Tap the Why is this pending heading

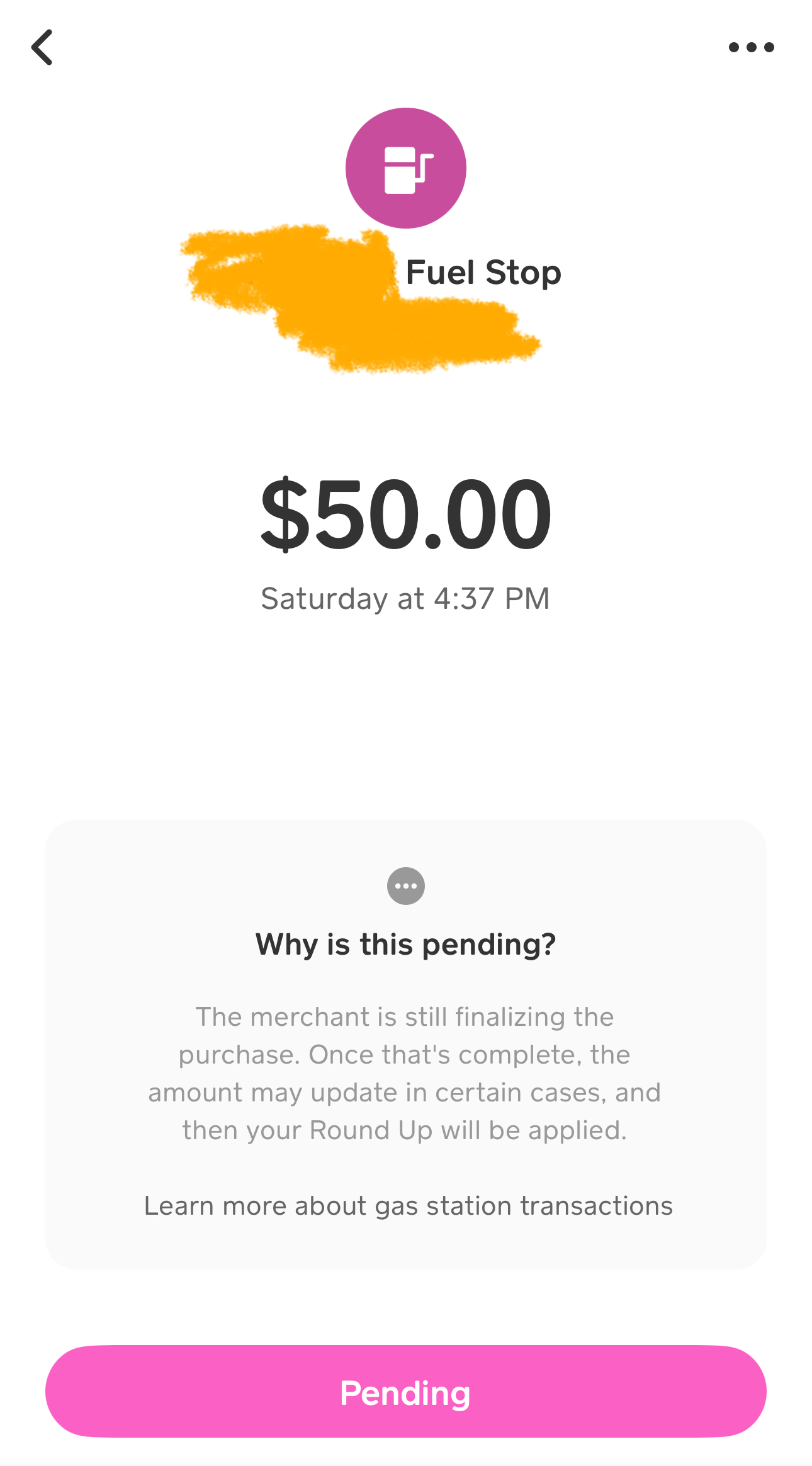406,945
